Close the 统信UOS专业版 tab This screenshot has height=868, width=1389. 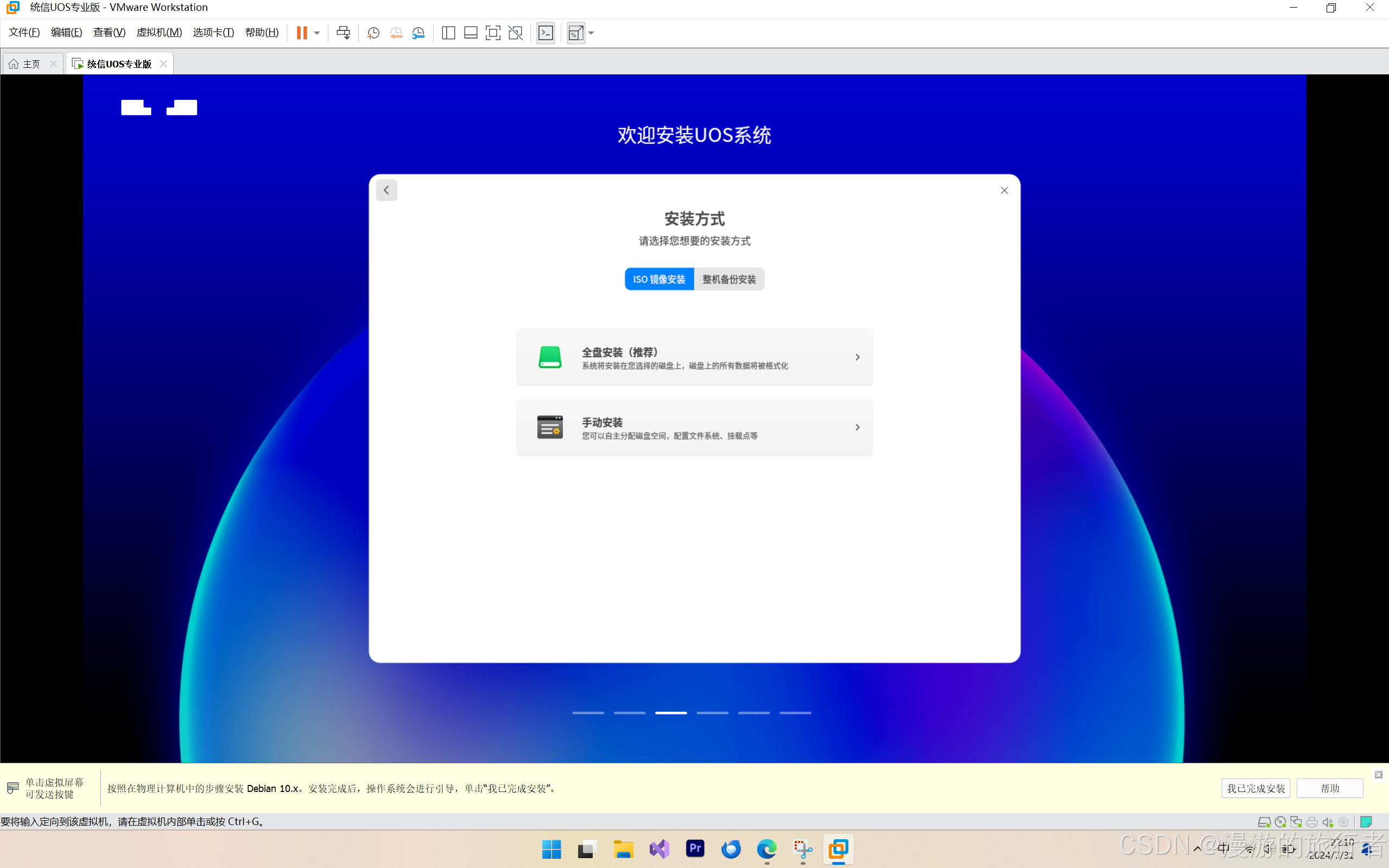pos(163,64)
